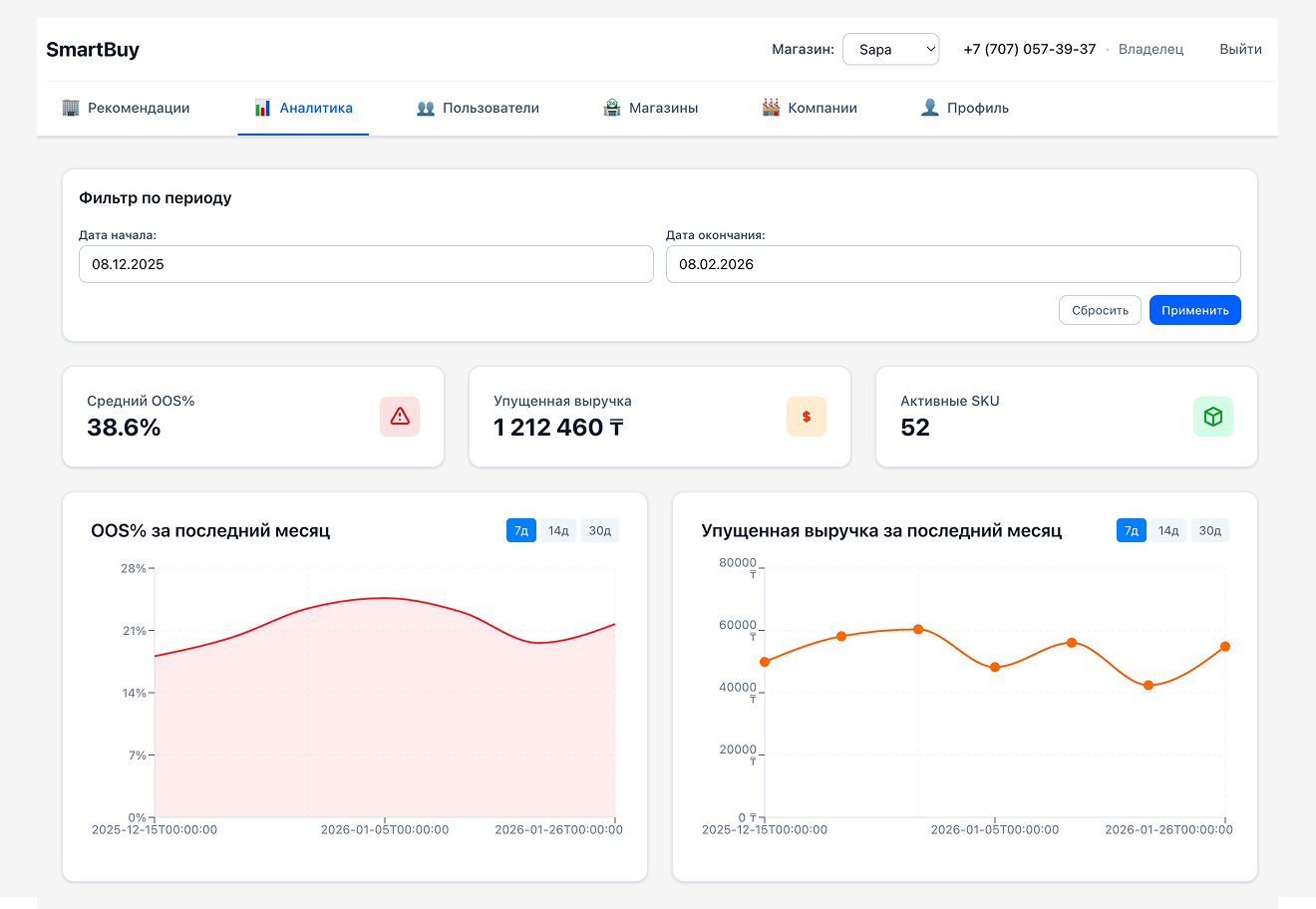Click the factory icon beside Компании

point(771,108)
